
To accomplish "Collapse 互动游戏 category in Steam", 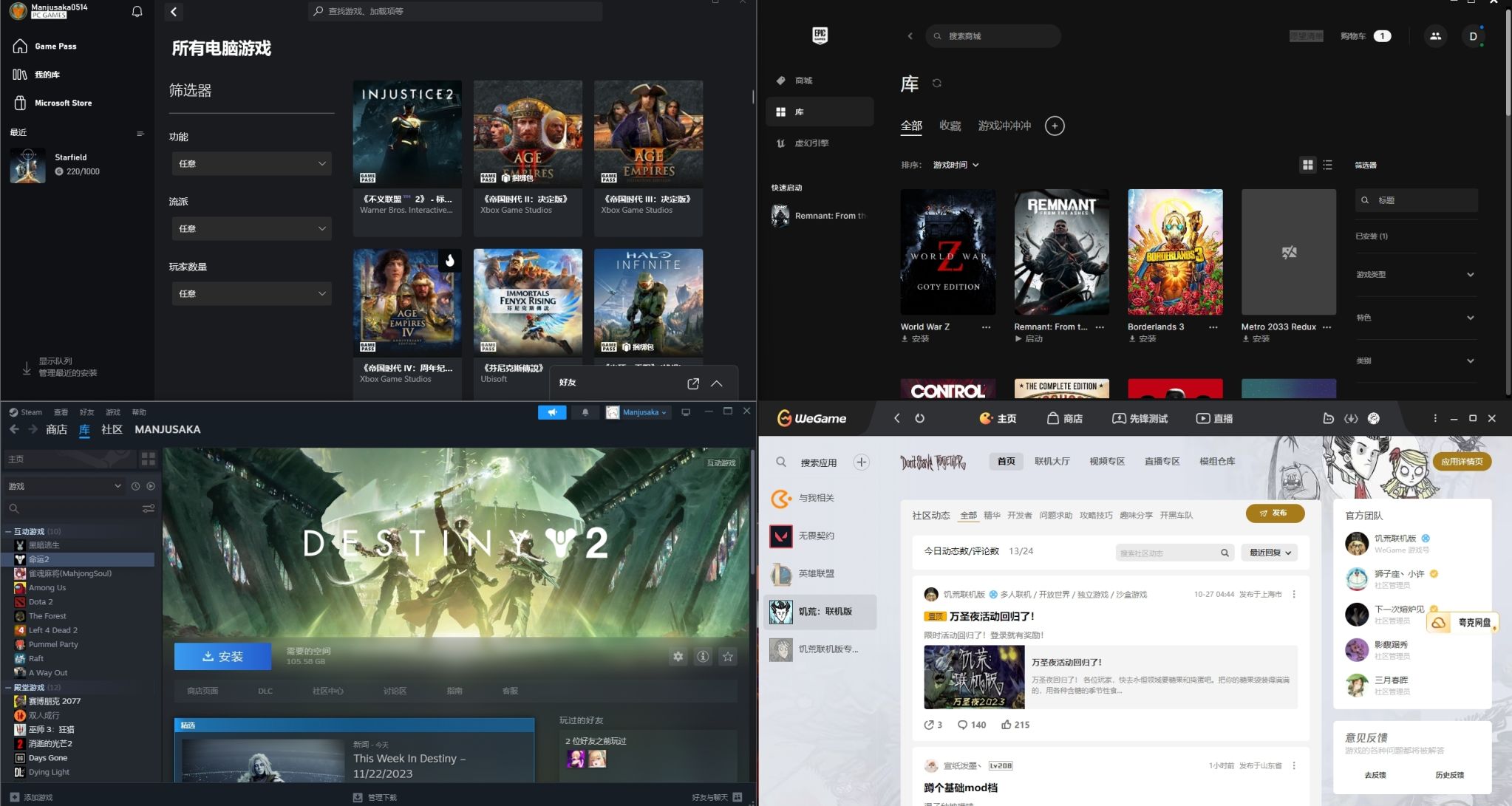I will 8,531.
